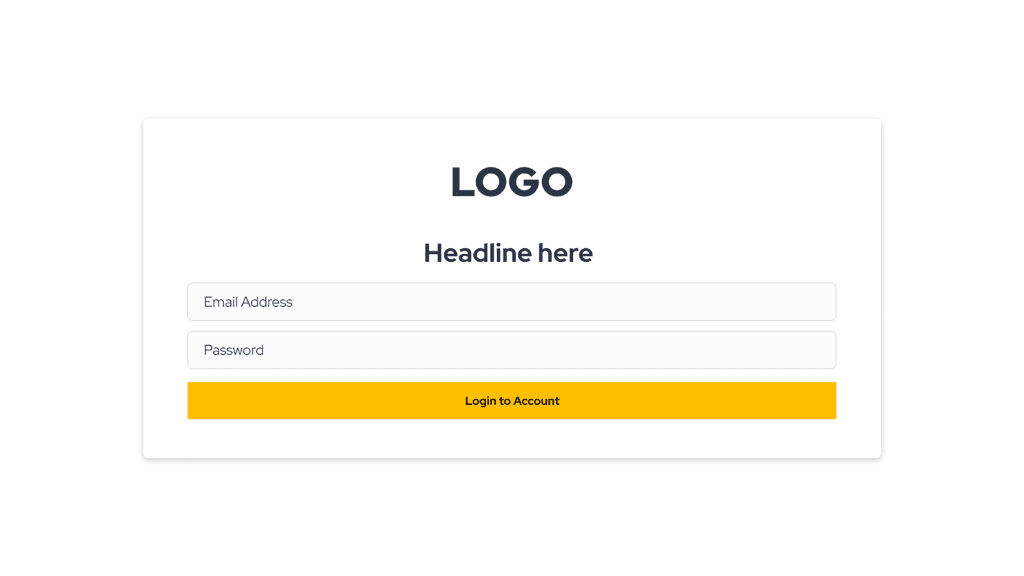Viewport: 1024px width, 576px height.
Task: Click the 'Password' placeholder text
Action: (x=234, y=350)
